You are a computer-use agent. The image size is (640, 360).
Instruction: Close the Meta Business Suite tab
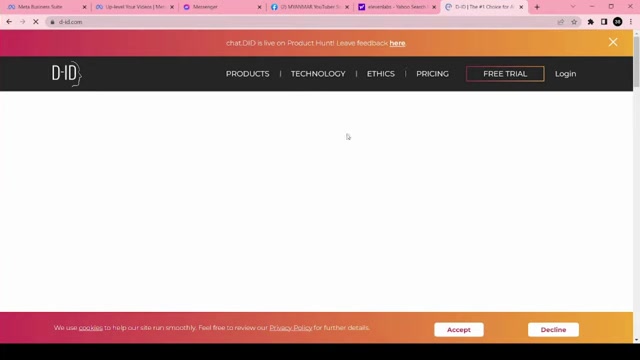[84, 7]
